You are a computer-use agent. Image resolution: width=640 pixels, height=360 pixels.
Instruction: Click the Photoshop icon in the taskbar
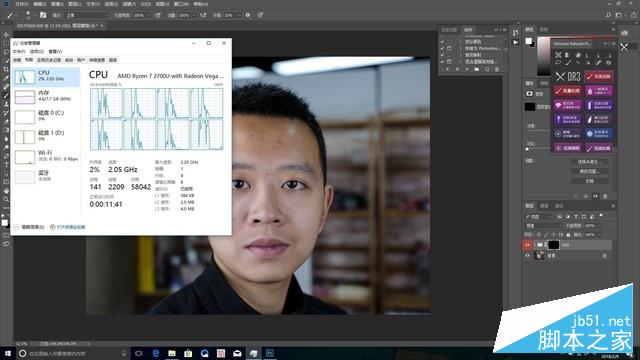click(x=270, y=353)
